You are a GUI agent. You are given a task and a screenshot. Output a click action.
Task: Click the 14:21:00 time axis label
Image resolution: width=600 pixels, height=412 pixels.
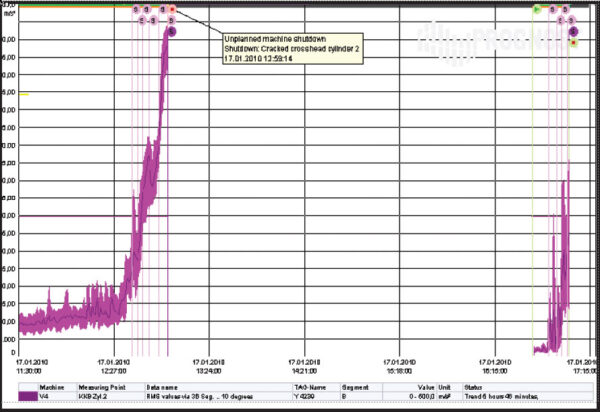point(303,365)
